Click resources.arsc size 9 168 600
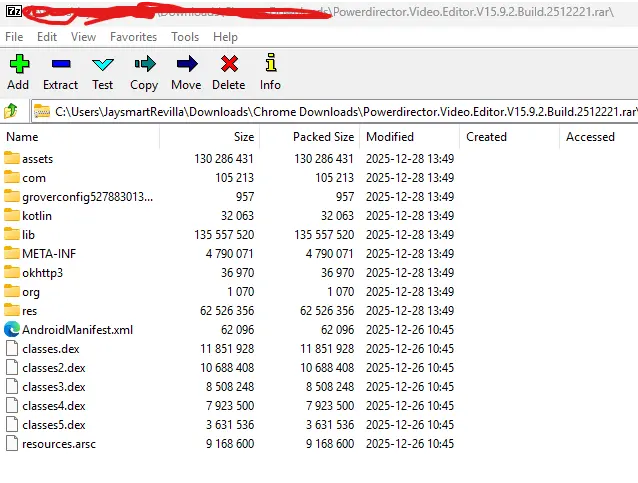This screenshot has width=638, height=483. point(230,444)
